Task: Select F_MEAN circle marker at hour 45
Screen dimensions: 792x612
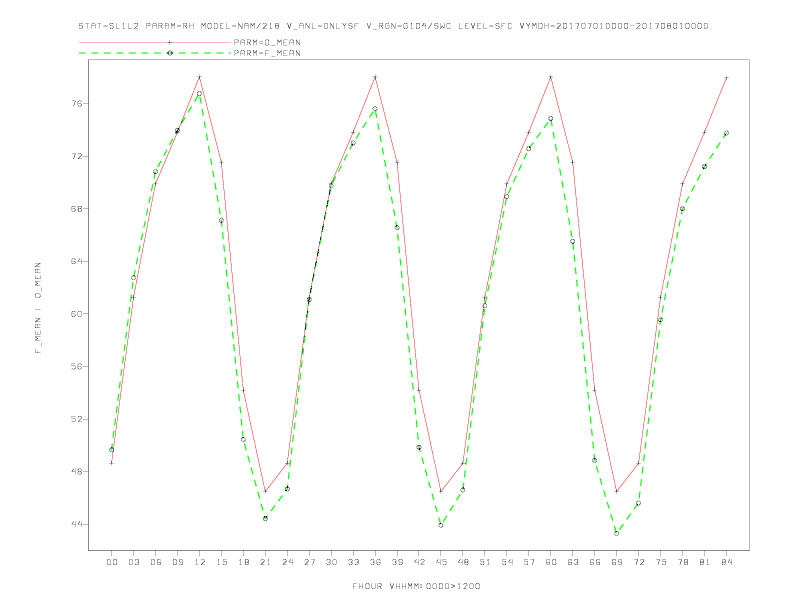Action: coord(441,525)
